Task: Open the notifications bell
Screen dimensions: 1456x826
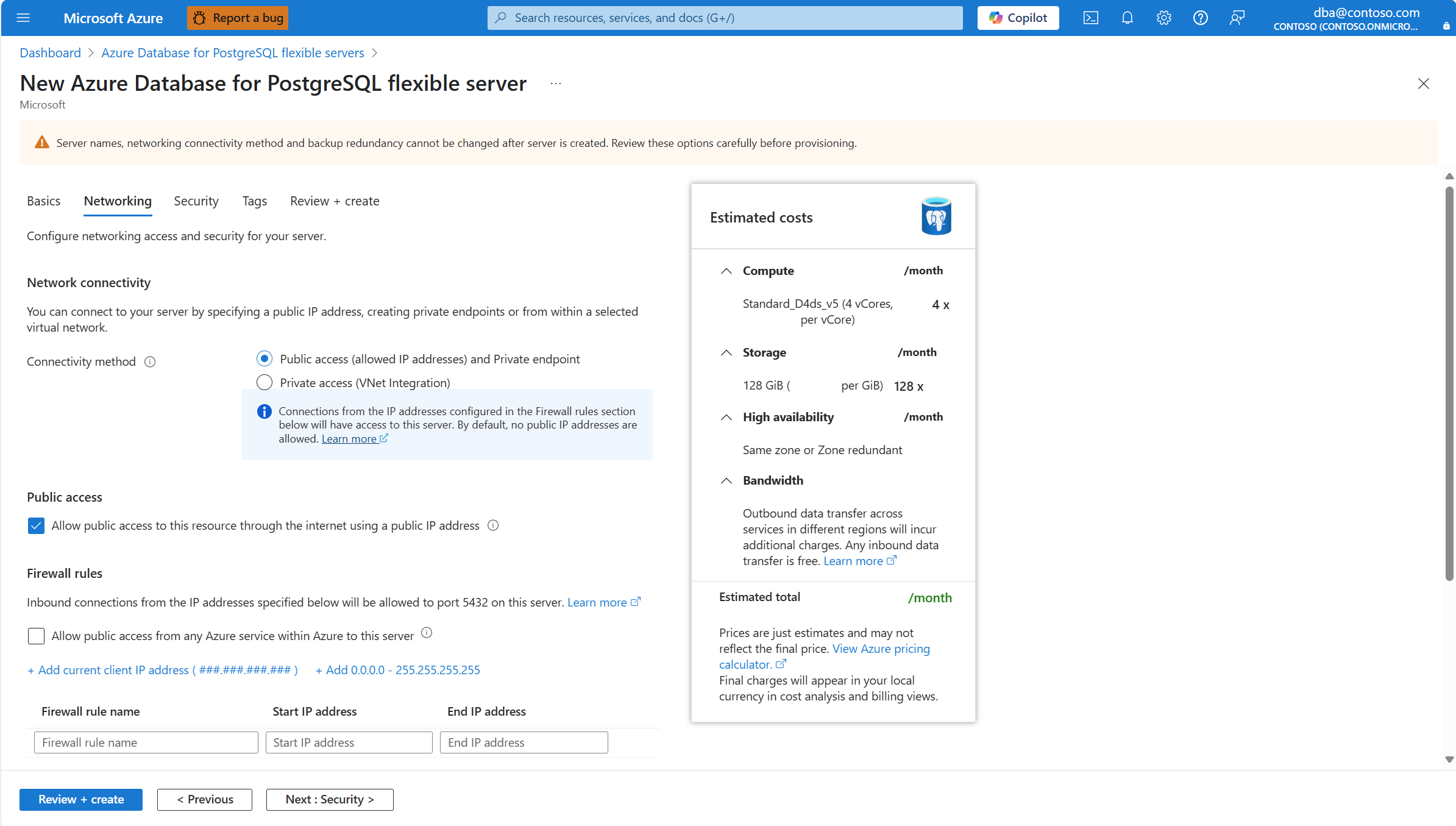Action: 1127,18
